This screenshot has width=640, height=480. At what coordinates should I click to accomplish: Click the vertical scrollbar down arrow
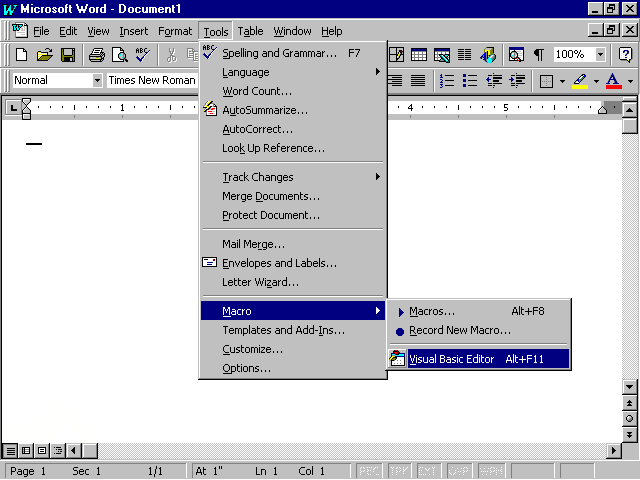tap(629, 387)
